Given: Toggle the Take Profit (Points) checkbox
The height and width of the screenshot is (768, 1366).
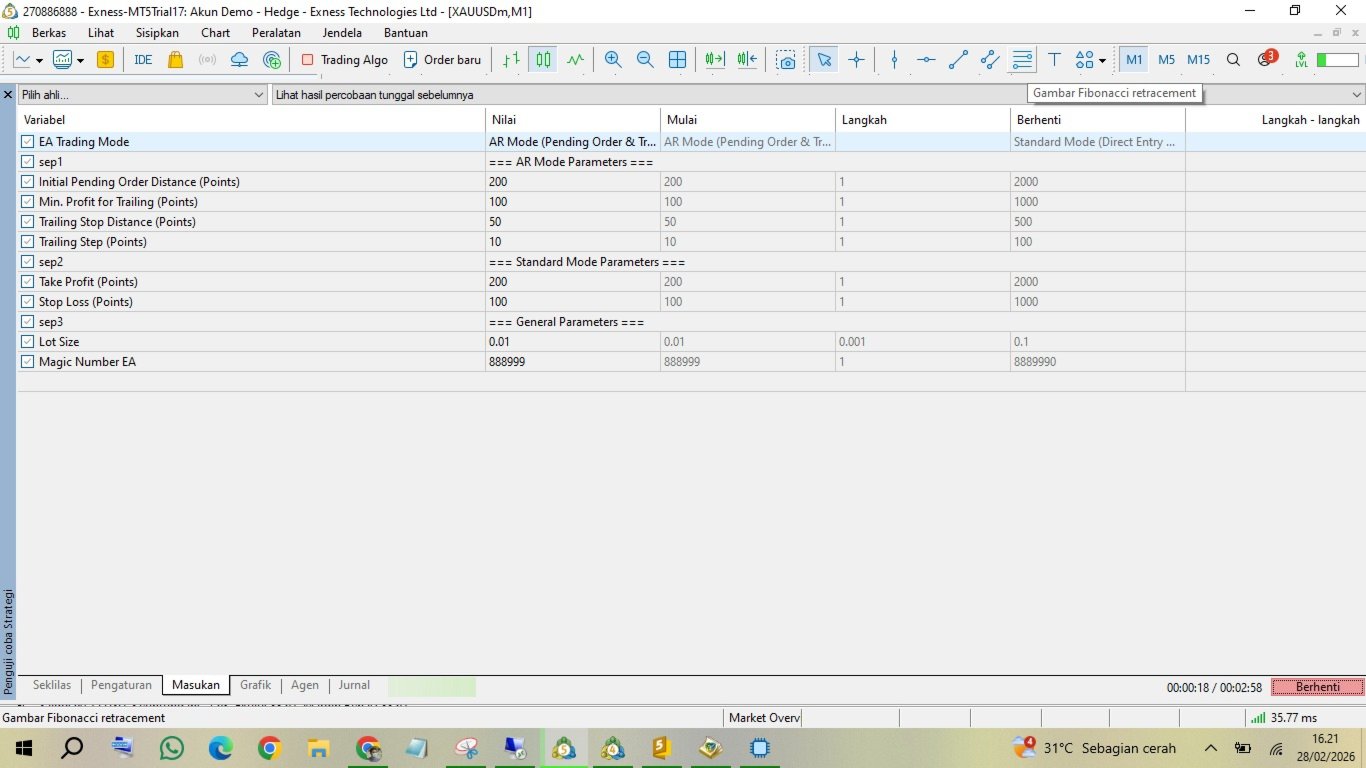Looking at the screenshot, I should coord(28,282).
